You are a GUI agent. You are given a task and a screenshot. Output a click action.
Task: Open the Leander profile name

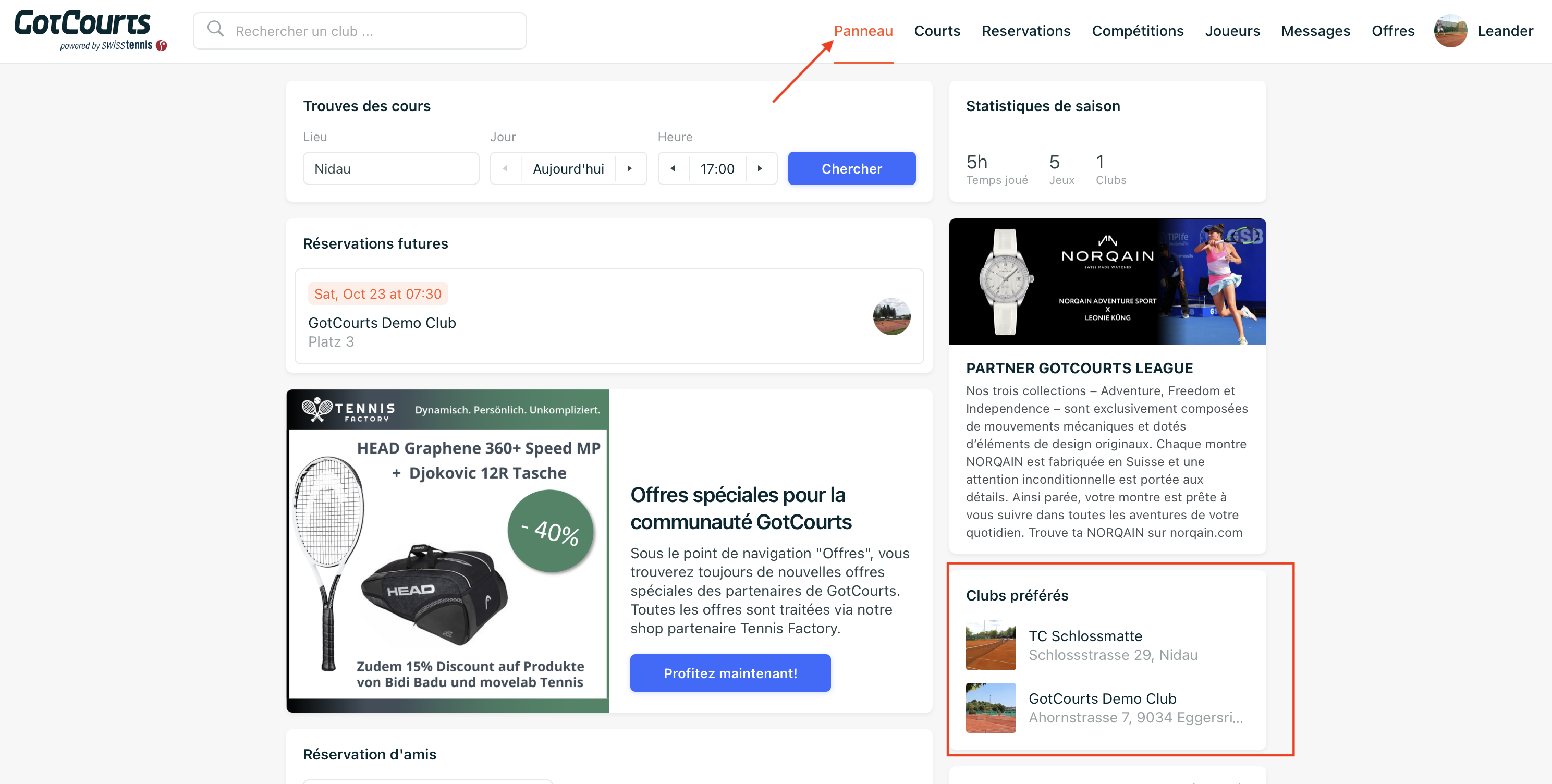click(1505, 31)
